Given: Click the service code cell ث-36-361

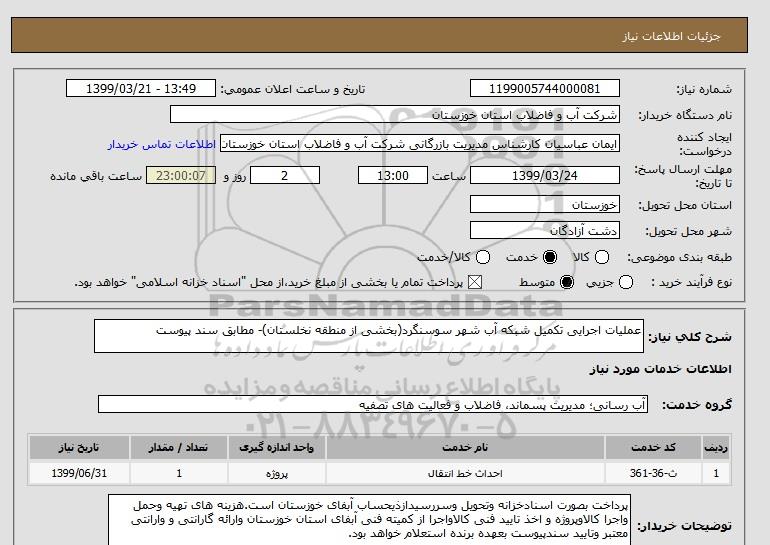Looking at the screenshot, I should tap(653, 473).
